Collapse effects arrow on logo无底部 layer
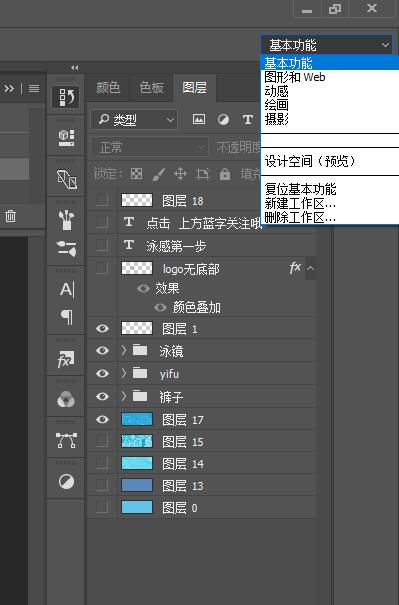The image size is (399, 605). click(310, 267)
